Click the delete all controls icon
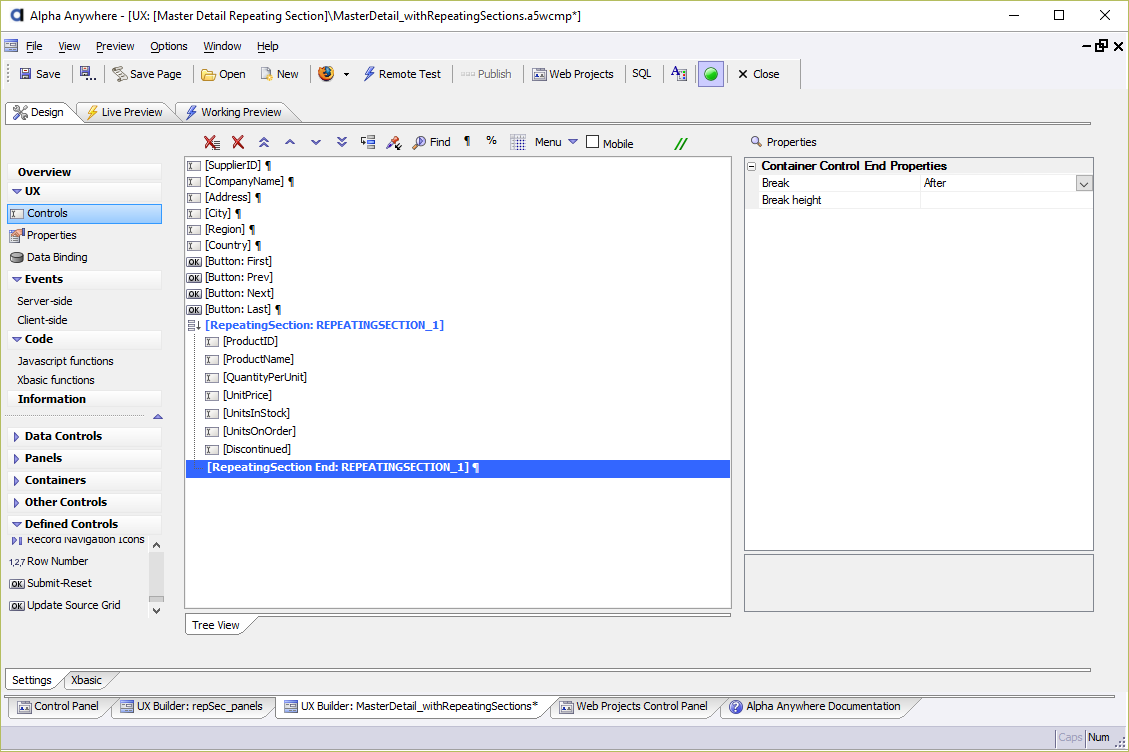1129x752 pixels. tap(212, 143)
